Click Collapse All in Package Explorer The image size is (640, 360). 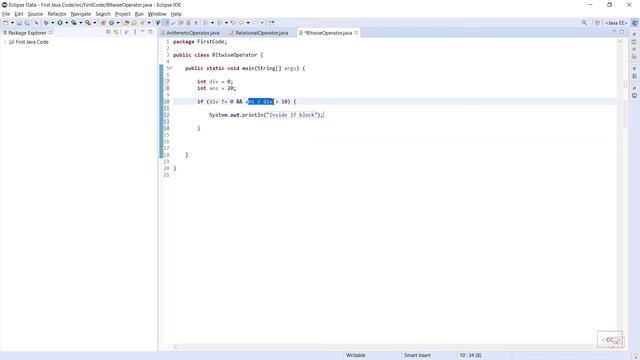pos(108,32)
